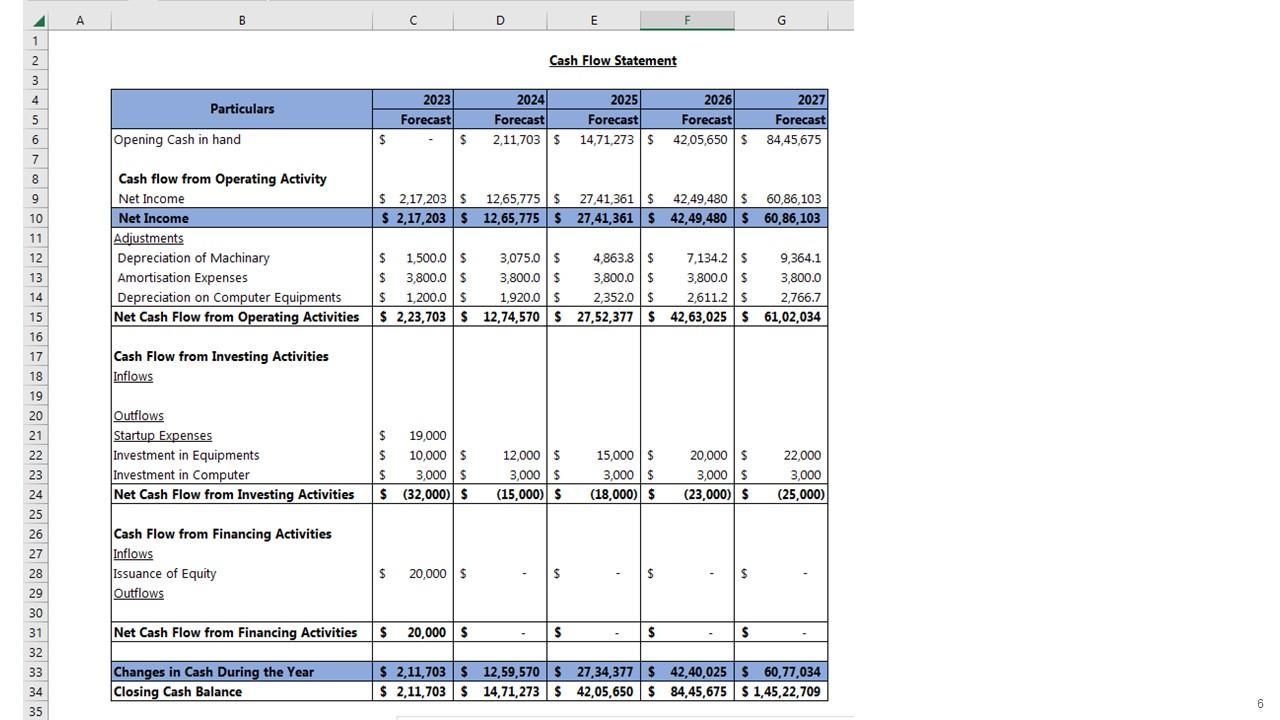Image resolution: width=1280 pixels, height=720 pixels.
Task: Select row 34 row number
Action: click(36, 692)
